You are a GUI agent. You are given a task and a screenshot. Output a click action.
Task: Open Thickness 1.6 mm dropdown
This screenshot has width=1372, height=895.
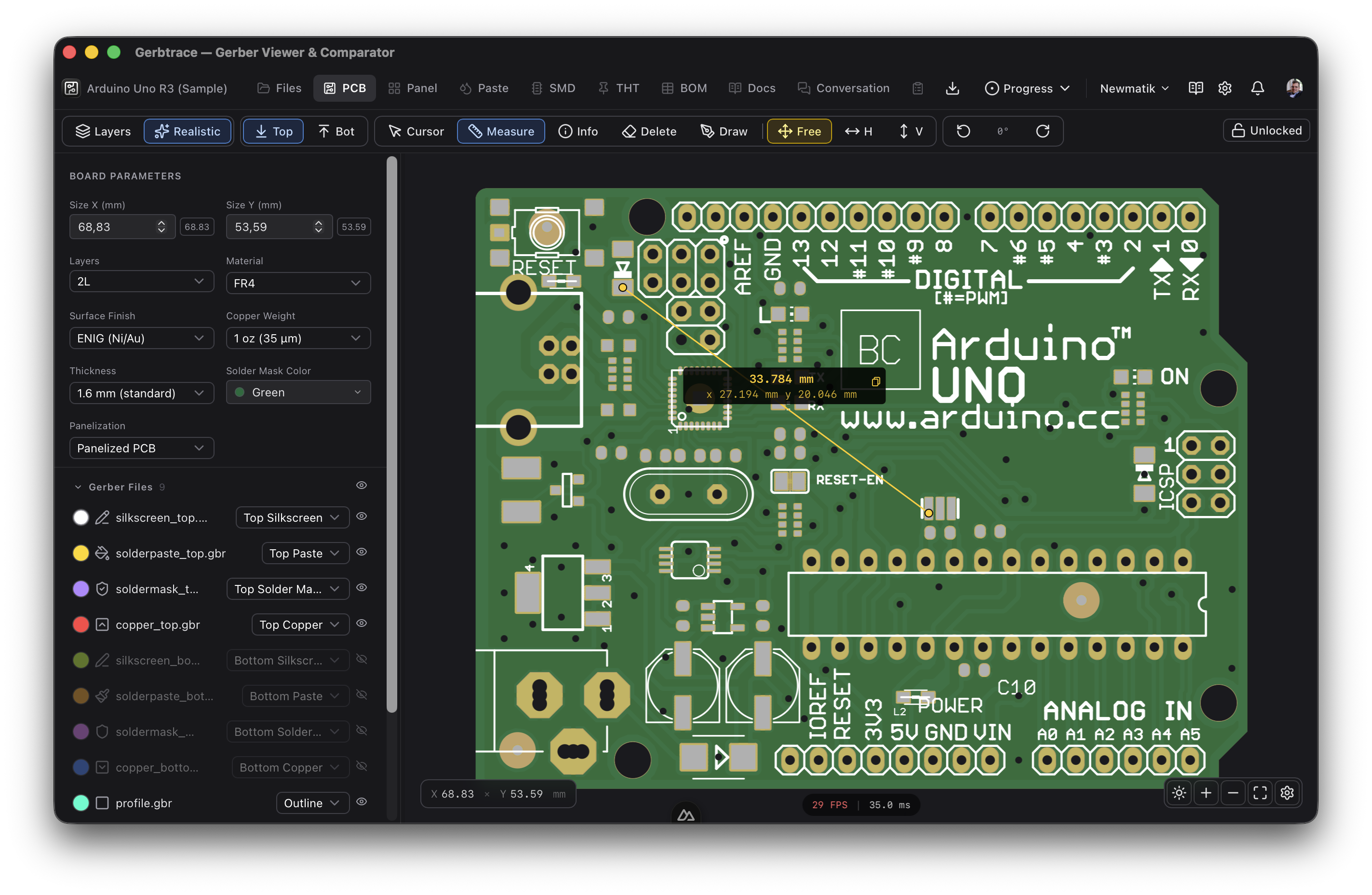click(x=141, y=393)
